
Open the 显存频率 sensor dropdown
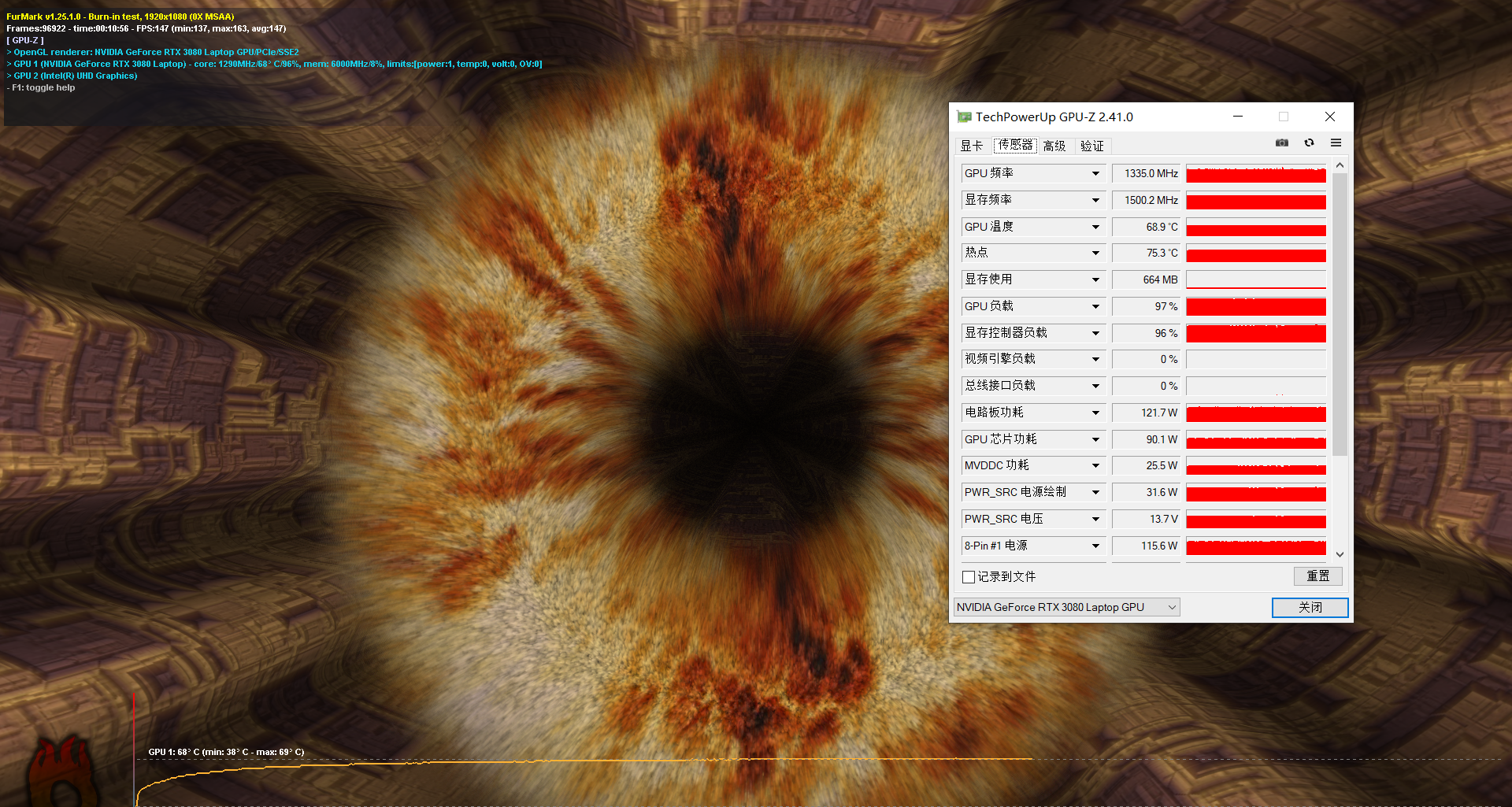click(1095, 200)
